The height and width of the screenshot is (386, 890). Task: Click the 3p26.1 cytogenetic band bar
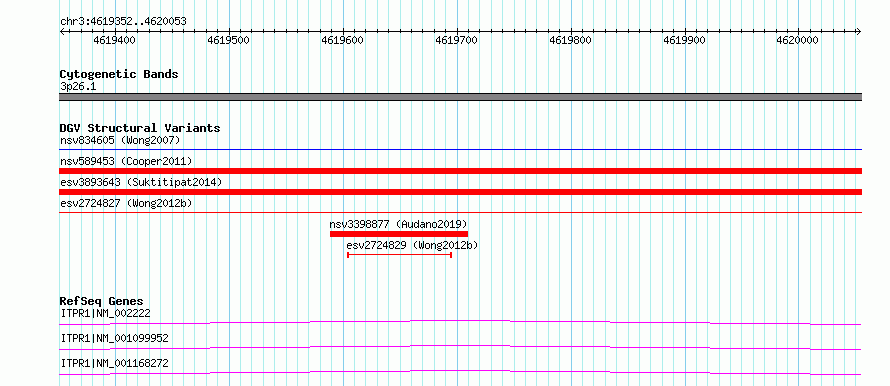460,97
